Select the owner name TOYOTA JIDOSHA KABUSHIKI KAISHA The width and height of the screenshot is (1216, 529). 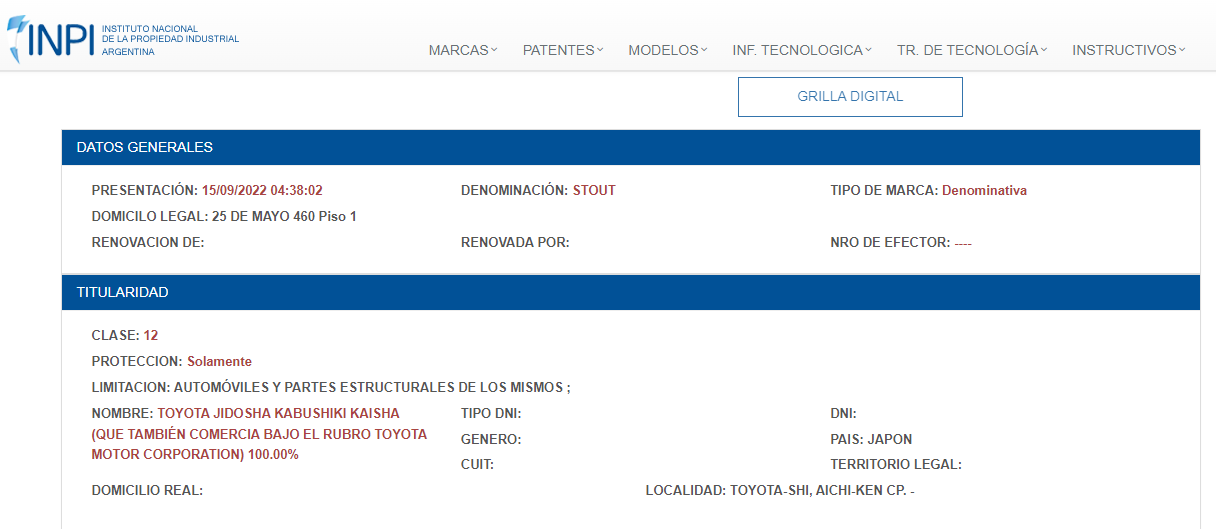[278, 413]
